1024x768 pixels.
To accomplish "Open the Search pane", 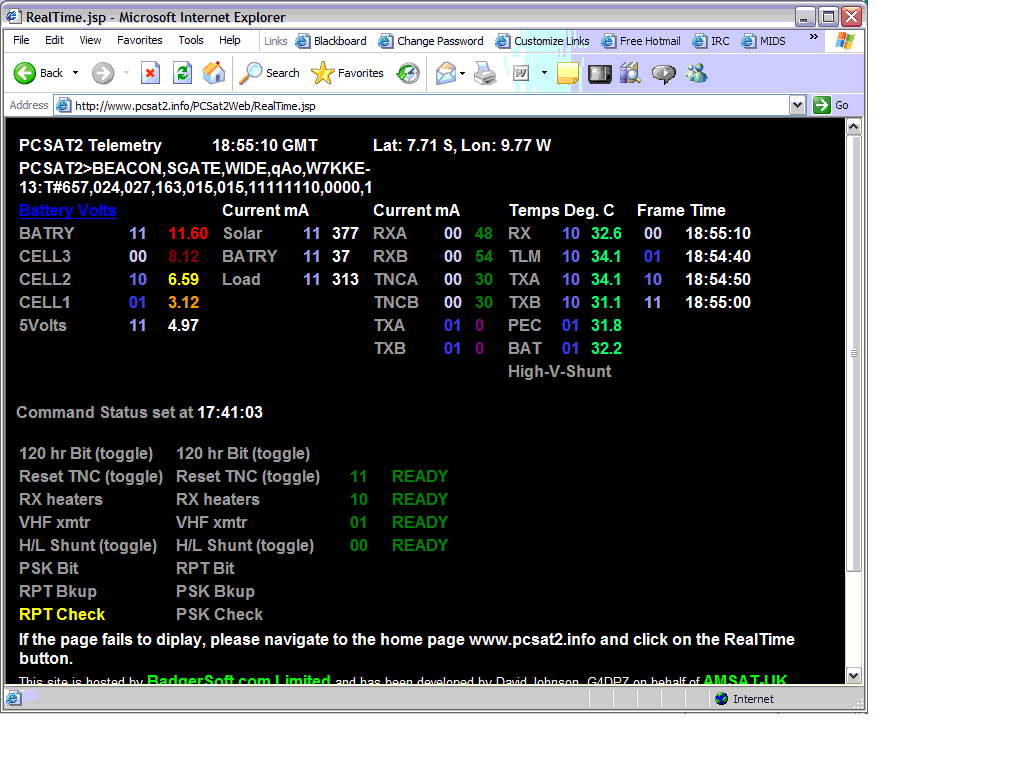I will (270, 73).
